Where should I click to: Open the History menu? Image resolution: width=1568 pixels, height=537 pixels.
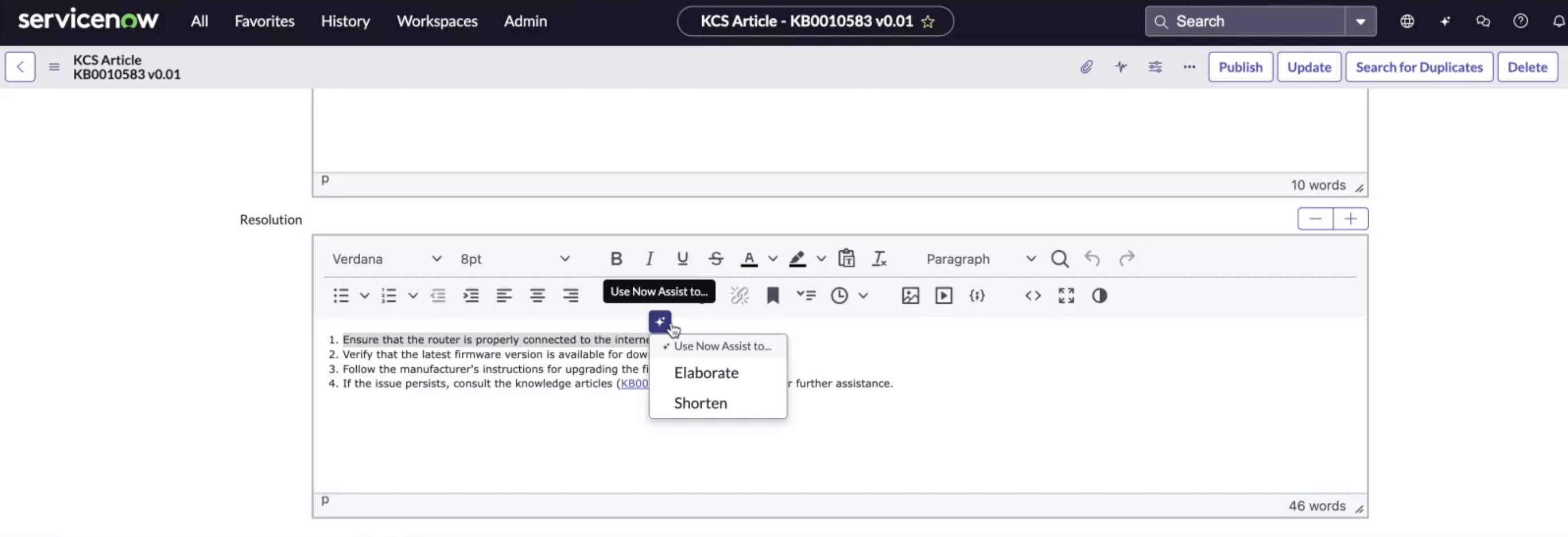pyautogui.click(x=346, y=21)
